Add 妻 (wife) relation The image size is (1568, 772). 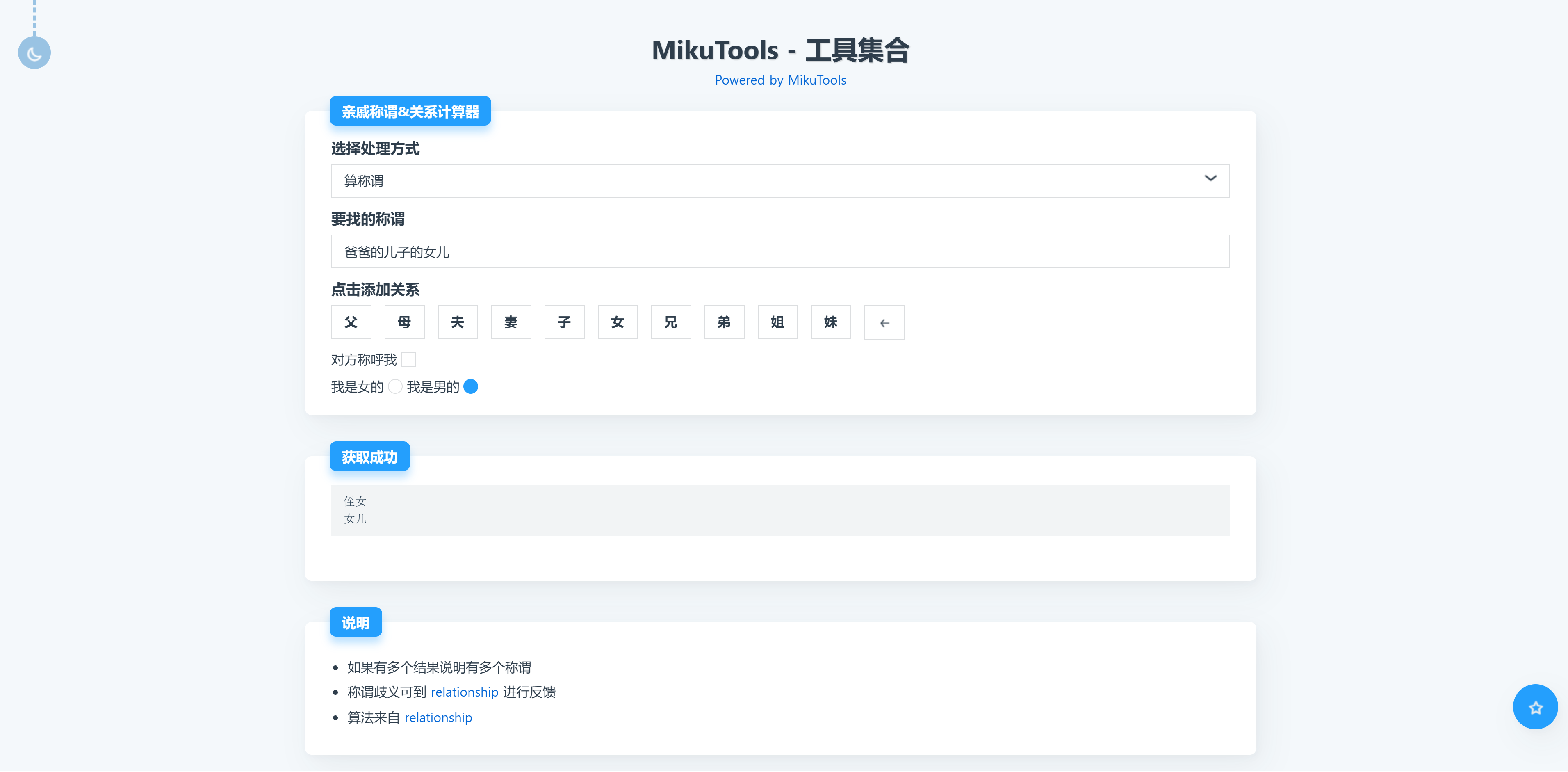click(511, 322)
